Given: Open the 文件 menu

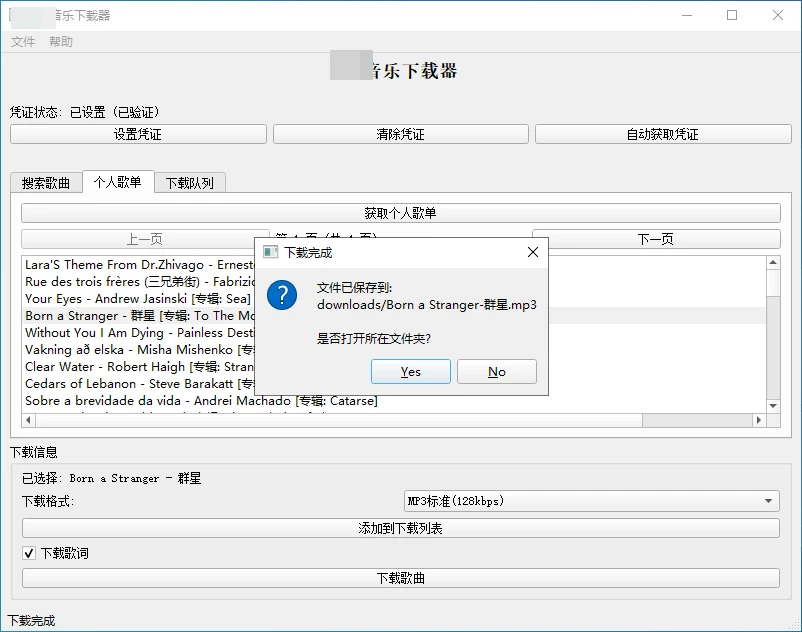Looking at the screenshot, I should tap(23, 42).
